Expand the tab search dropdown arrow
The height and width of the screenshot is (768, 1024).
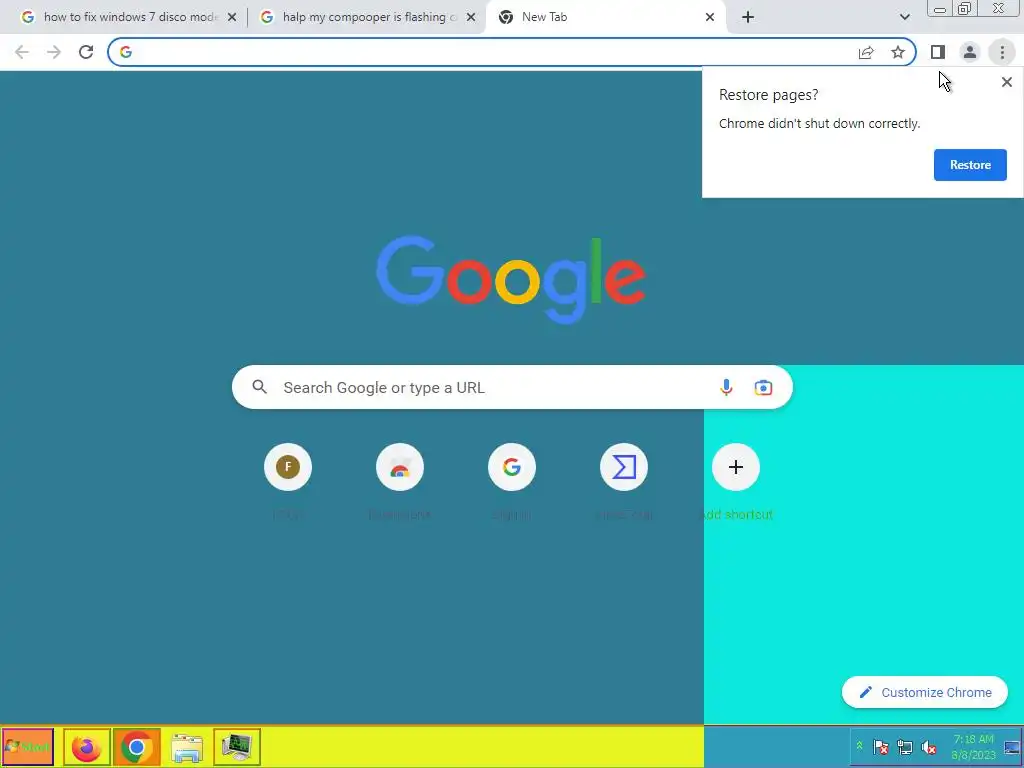pos(904,17)
